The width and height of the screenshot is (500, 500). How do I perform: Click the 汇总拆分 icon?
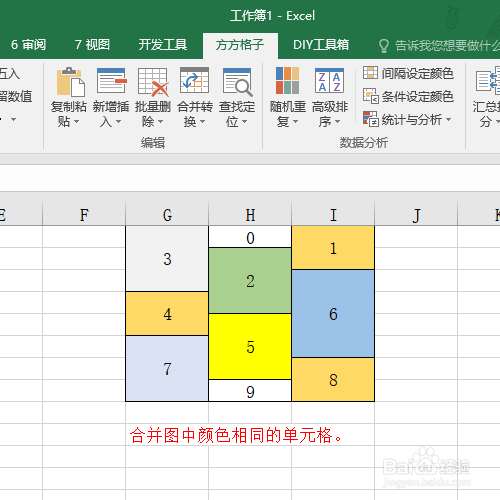pos(488,80)
